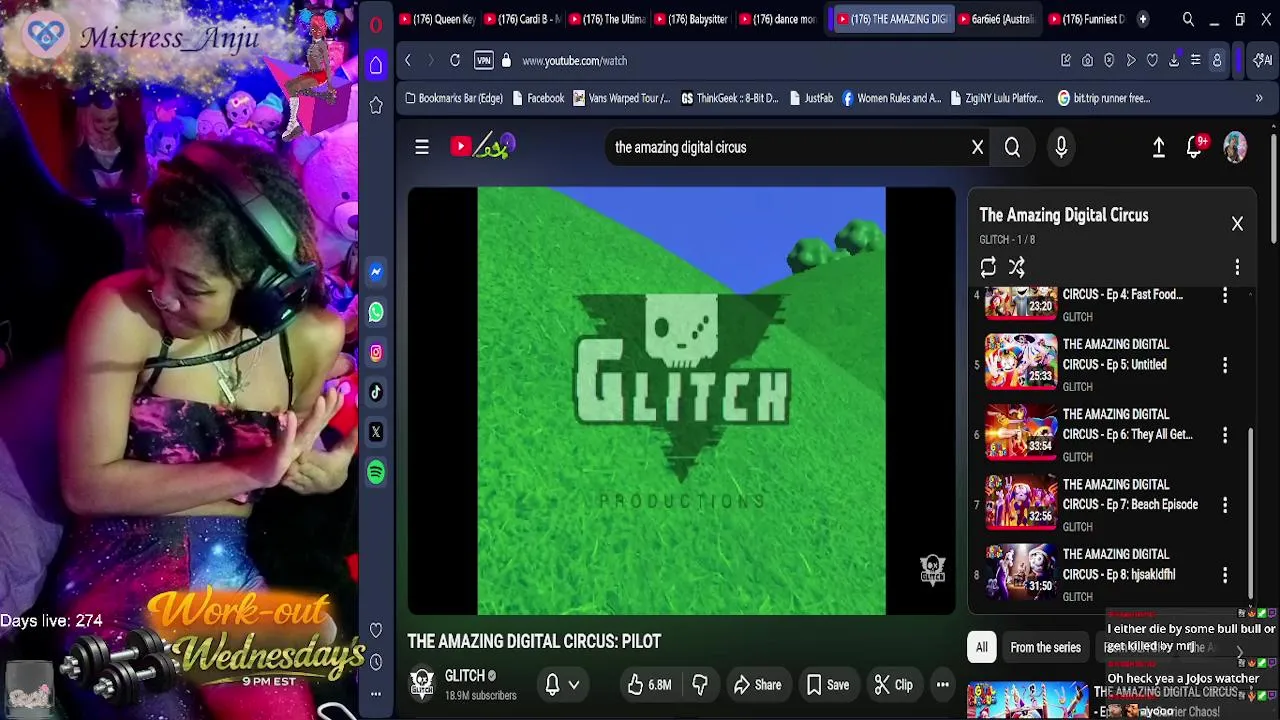Image resolution: width=1280 pixels, height=720 pixels.
Task: Open options for Ep 4: Fast Food
Action: pyautogui.click(x=1225, y=295)
